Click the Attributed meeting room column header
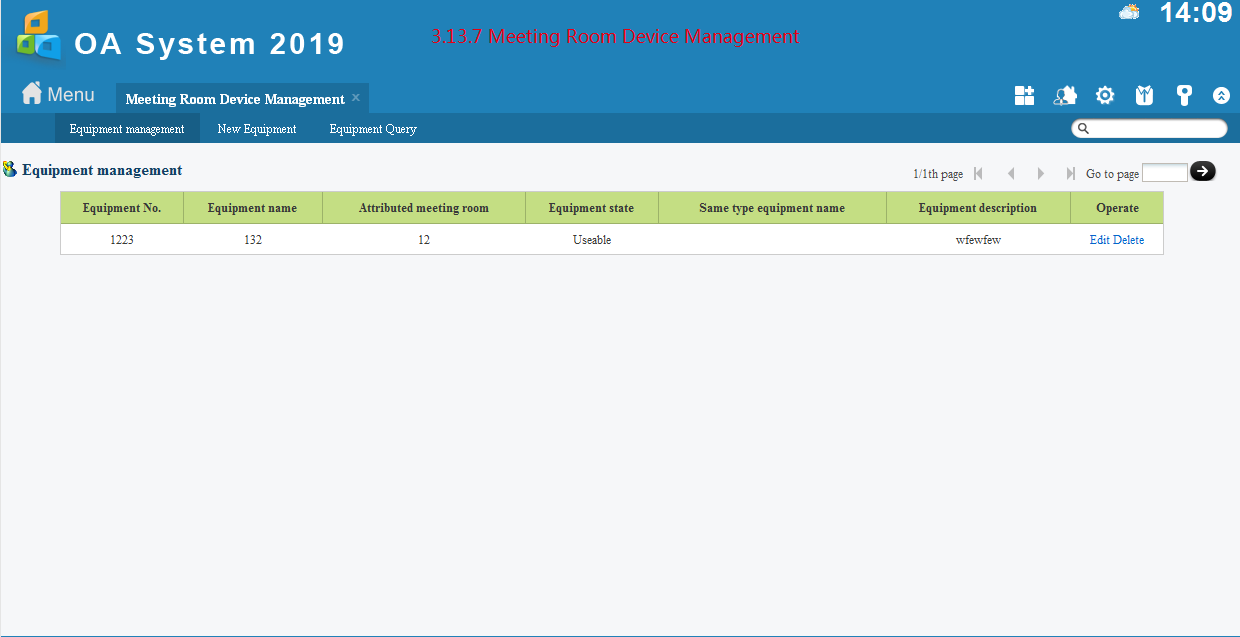 424,208
